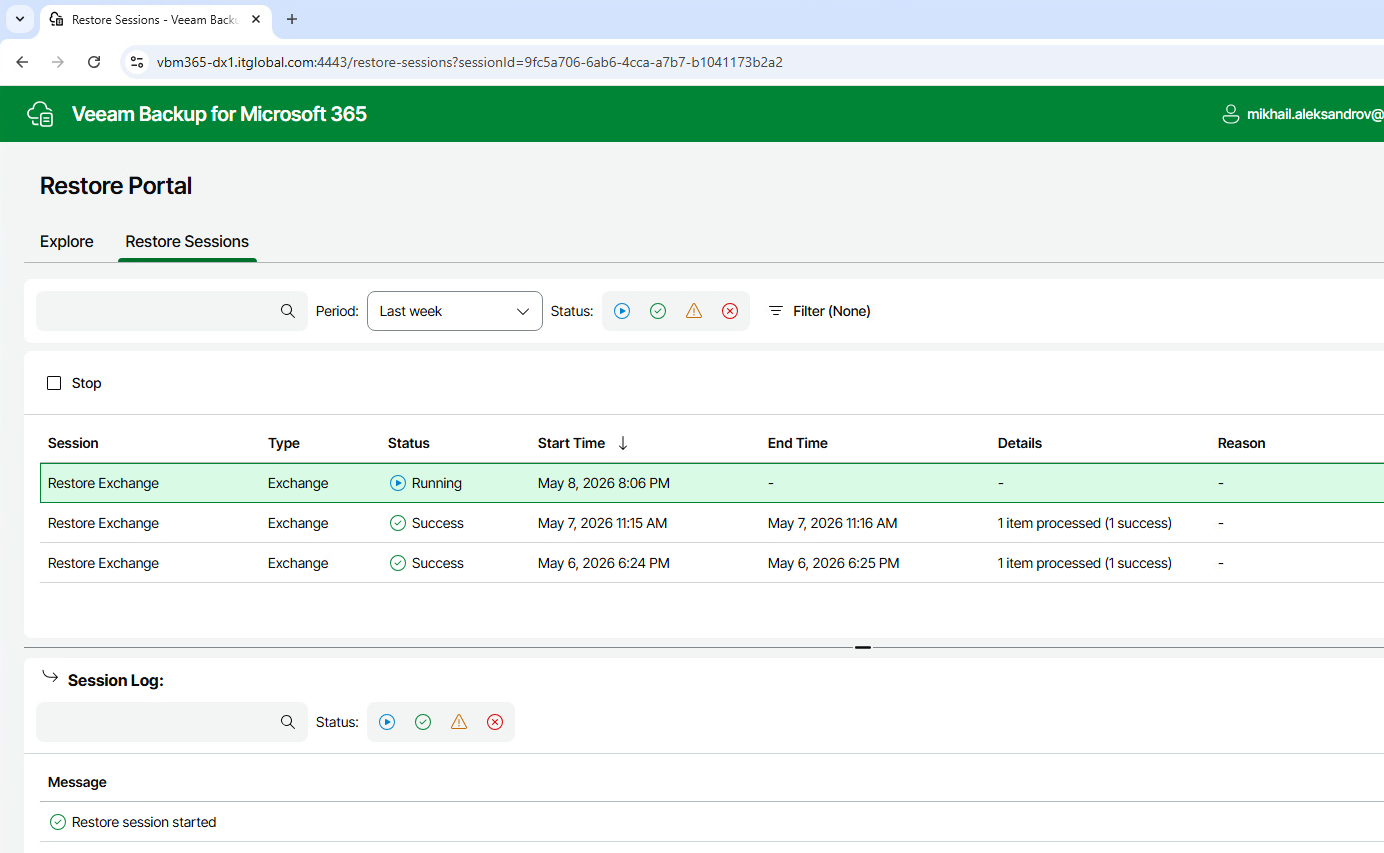Reload the page with the refresh icon
The image size is (1384, 853).
pos(94,62)
